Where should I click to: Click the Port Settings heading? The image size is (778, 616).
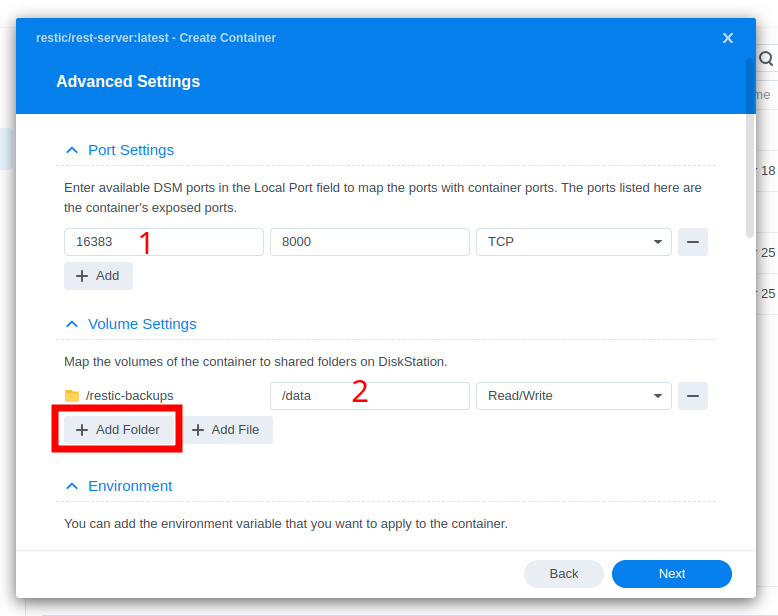(131, 150)
